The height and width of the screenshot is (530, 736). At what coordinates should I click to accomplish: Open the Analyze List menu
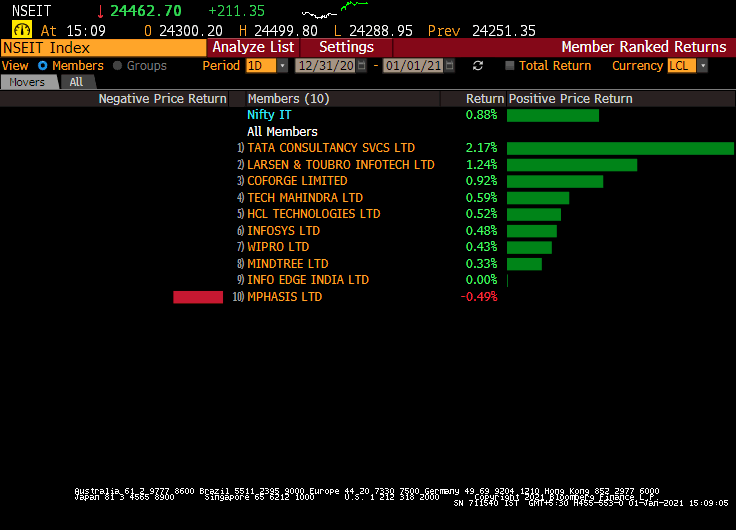tap(253, 47)
